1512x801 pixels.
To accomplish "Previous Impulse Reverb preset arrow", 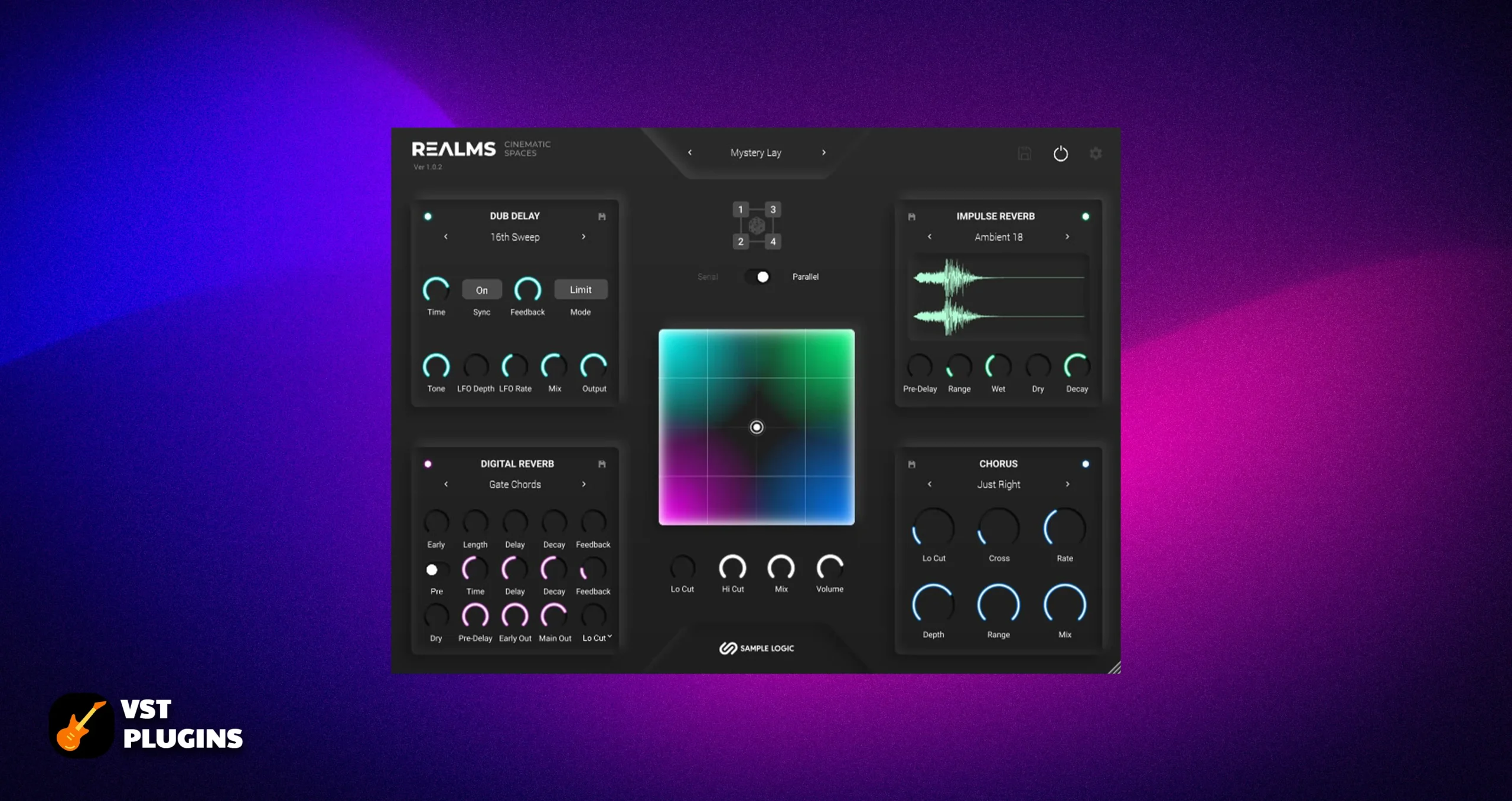I will (930, 237).
